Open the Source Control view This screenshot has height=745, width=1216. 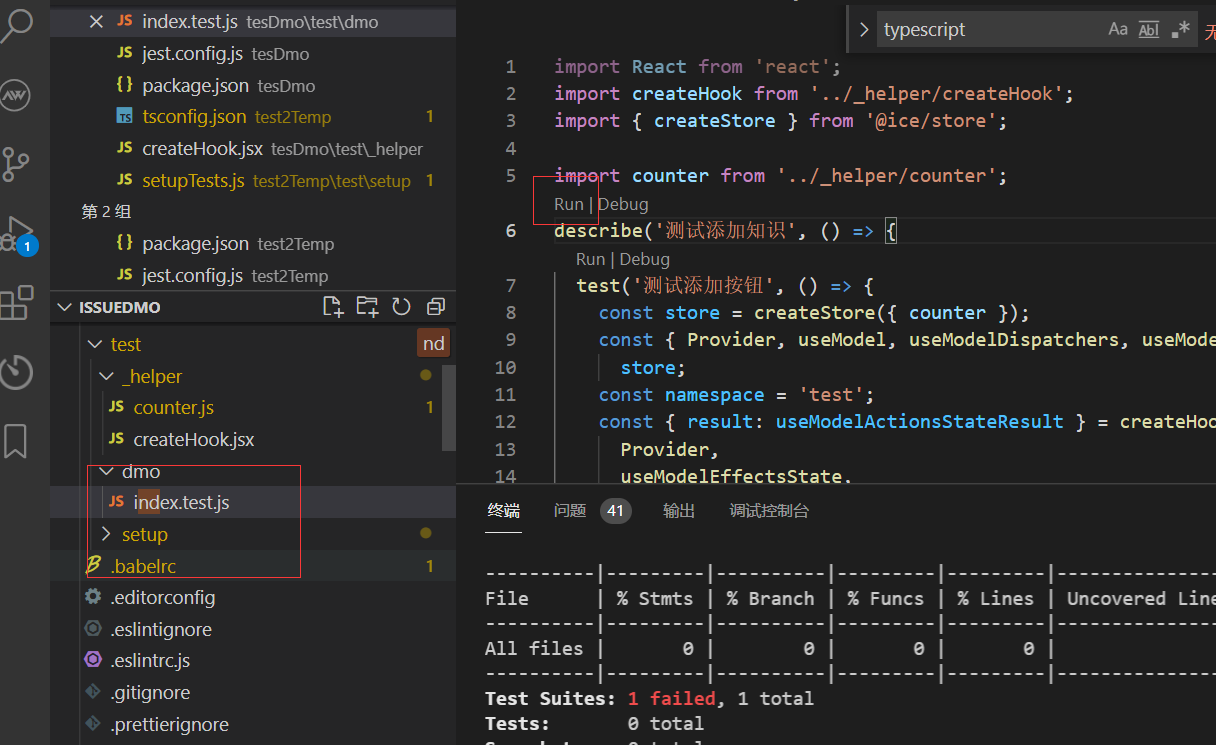tap(16, 163)
